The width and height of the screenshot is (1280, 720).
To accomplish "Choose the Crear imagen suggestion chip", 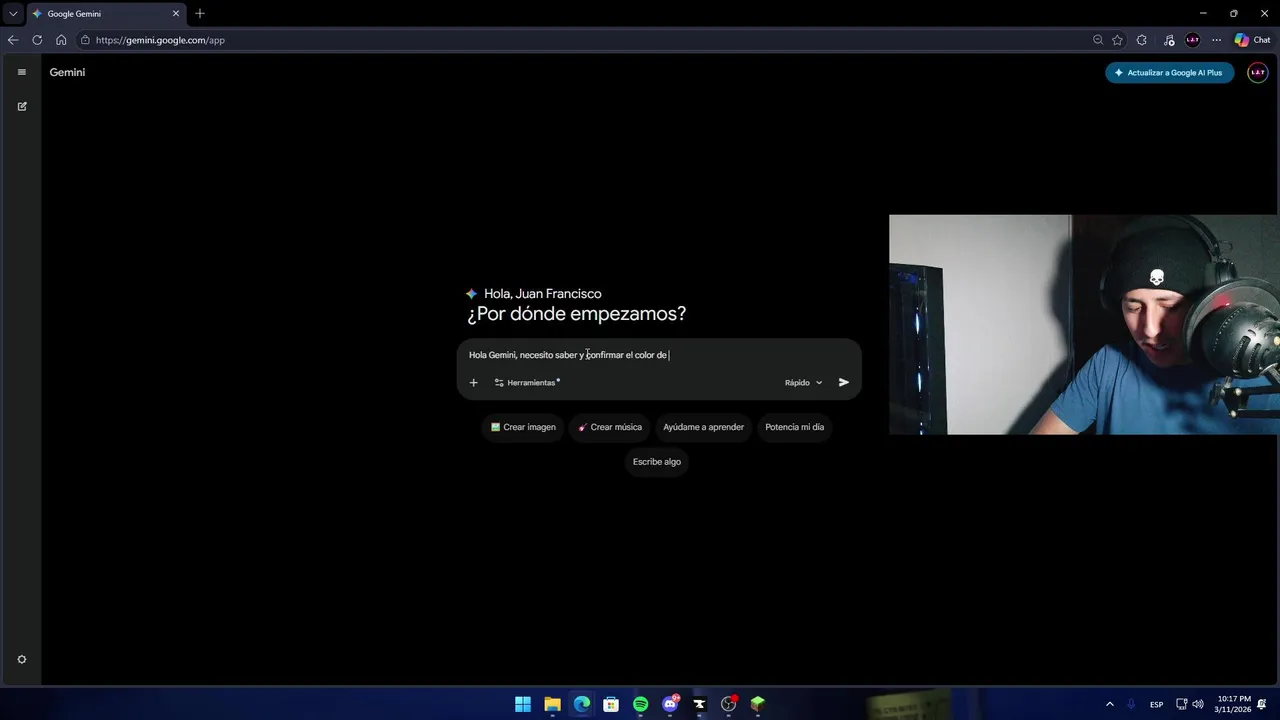I will pos(523,427).
